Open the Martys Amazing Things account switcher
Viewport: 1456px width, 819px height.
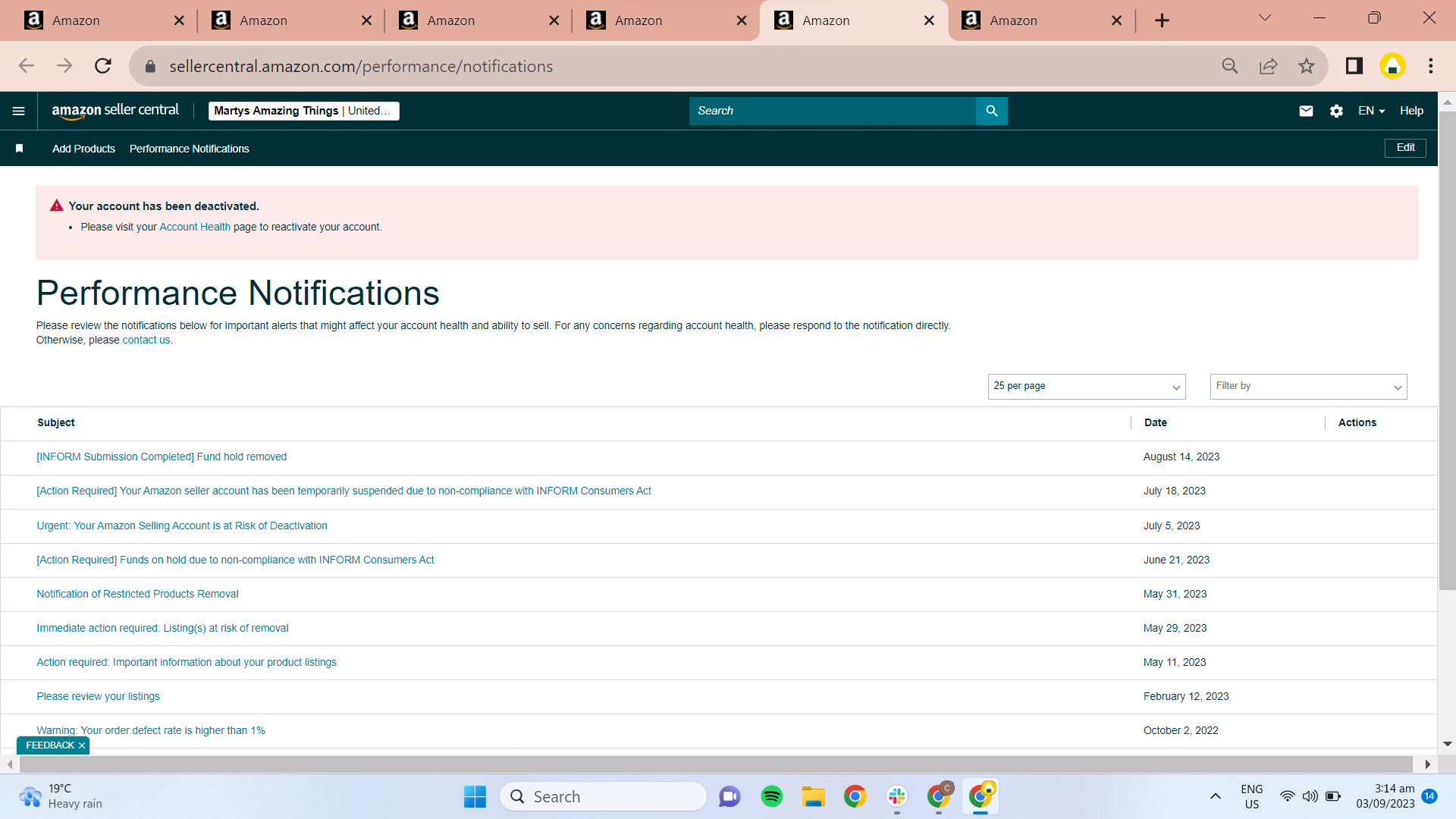pos(303,111)
